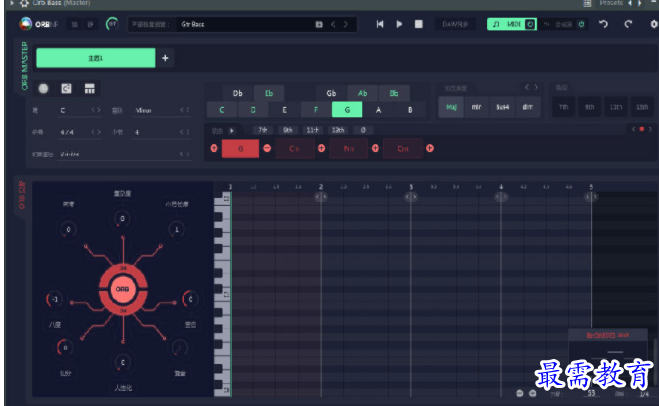Click the bar length knob showing 1
Screen dimensions: 659x406
(177, 229)
